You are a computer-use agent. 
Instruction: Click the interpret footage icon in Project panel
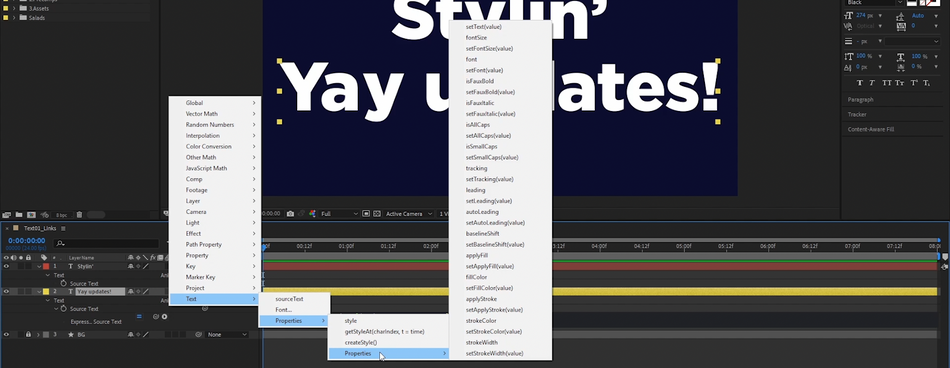pyautogui.click(x=7, y=215)
